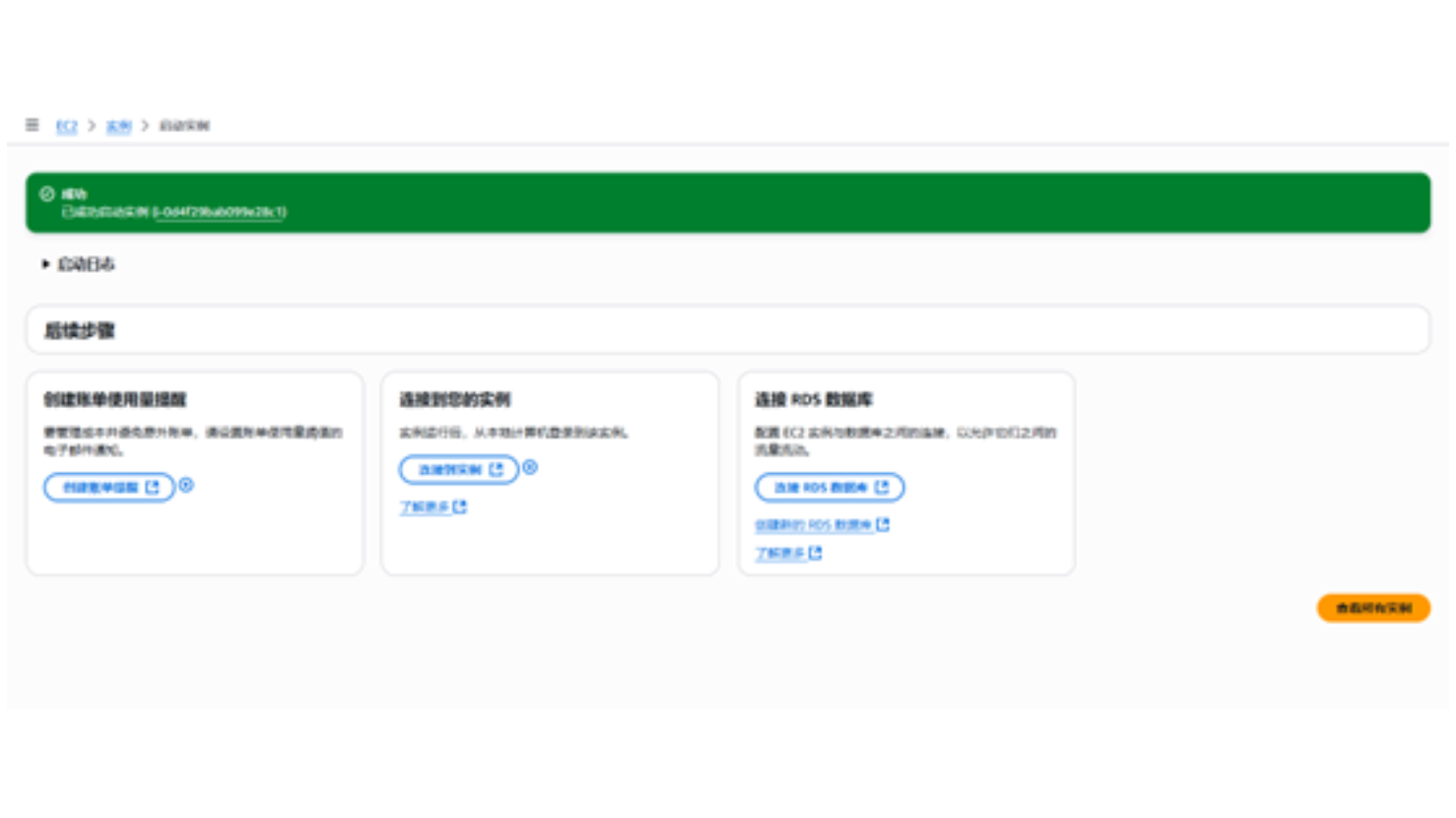Open the launched instance ID link
The height and width of the screenshot is (818, 1456).
220,212
